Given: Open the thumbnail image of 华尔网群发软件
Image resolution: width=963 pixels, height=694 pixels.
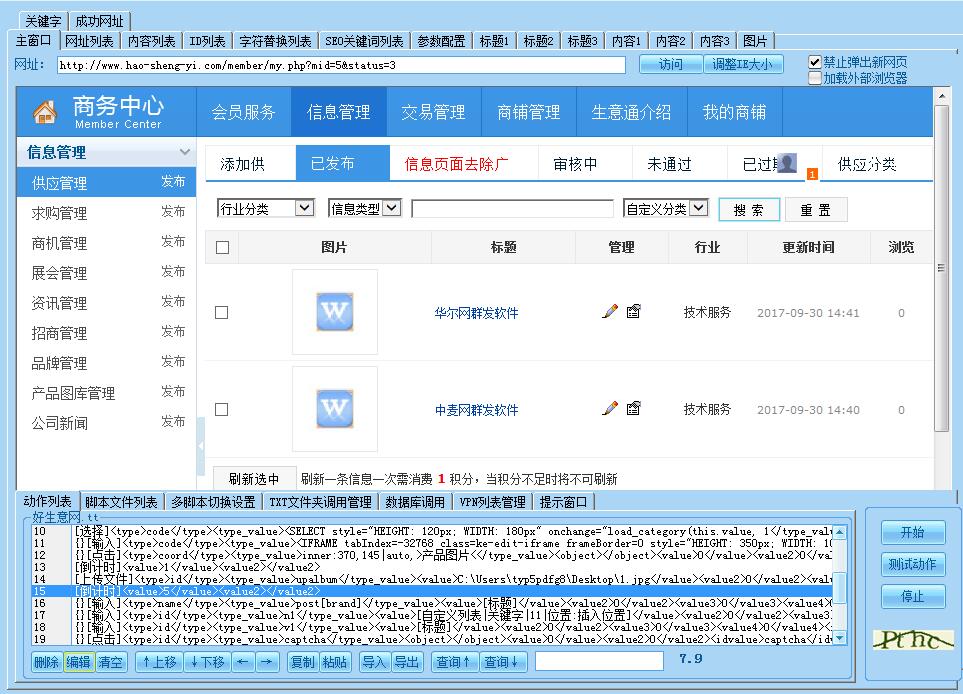Looking at the screenshot, I should 335,312.
